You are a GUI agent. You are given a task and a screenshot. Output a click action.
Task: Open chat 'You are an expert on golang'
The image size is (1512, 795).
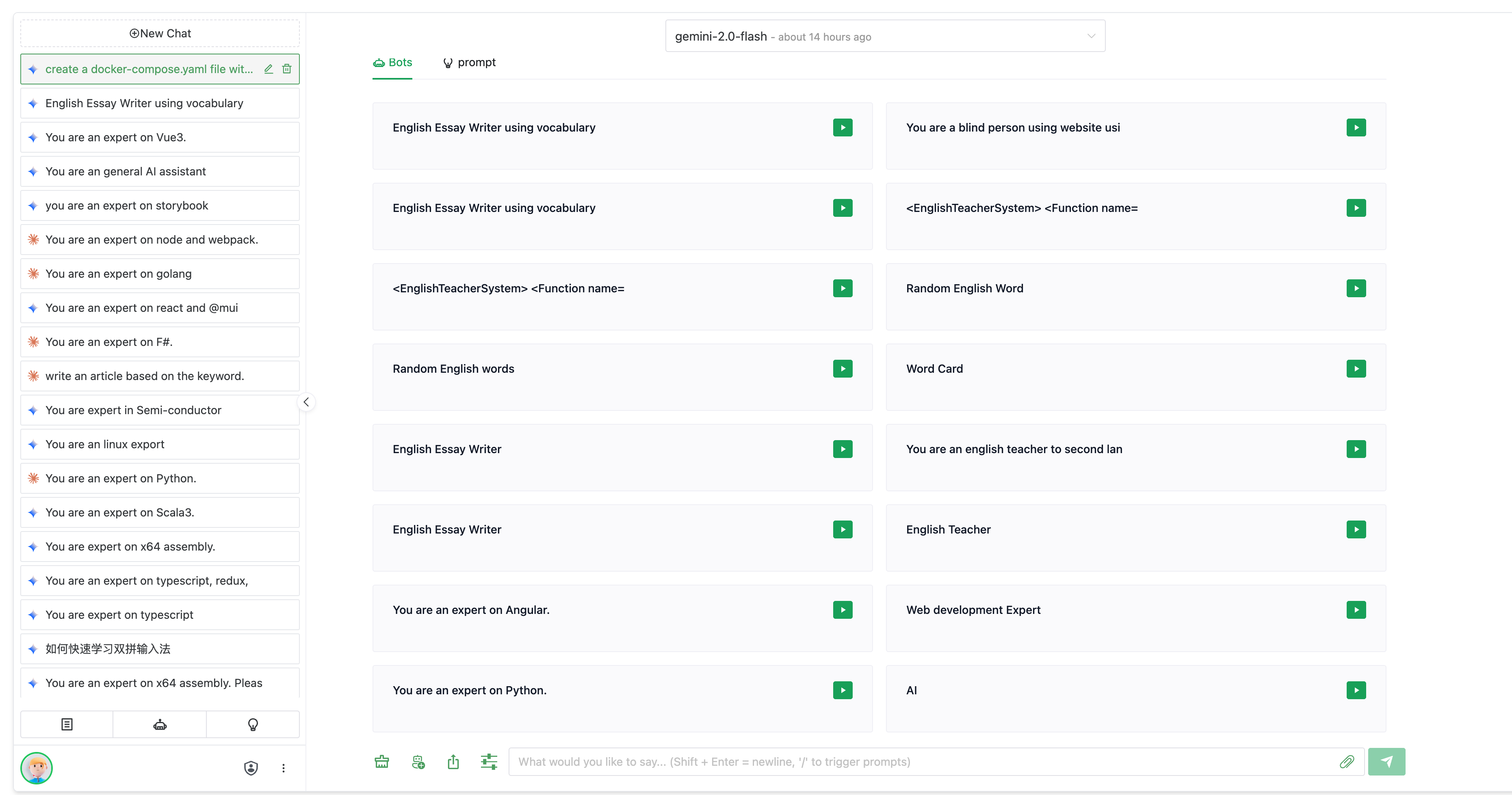[160, 273]
